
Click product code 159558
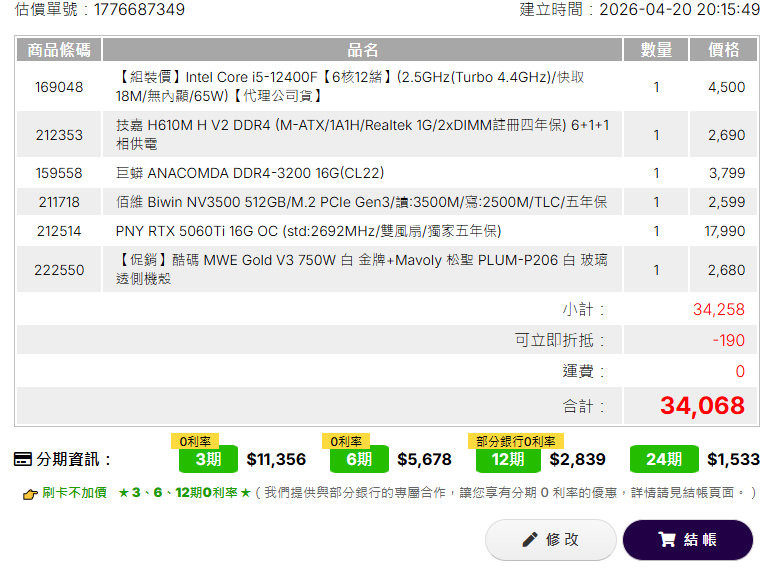59,173
